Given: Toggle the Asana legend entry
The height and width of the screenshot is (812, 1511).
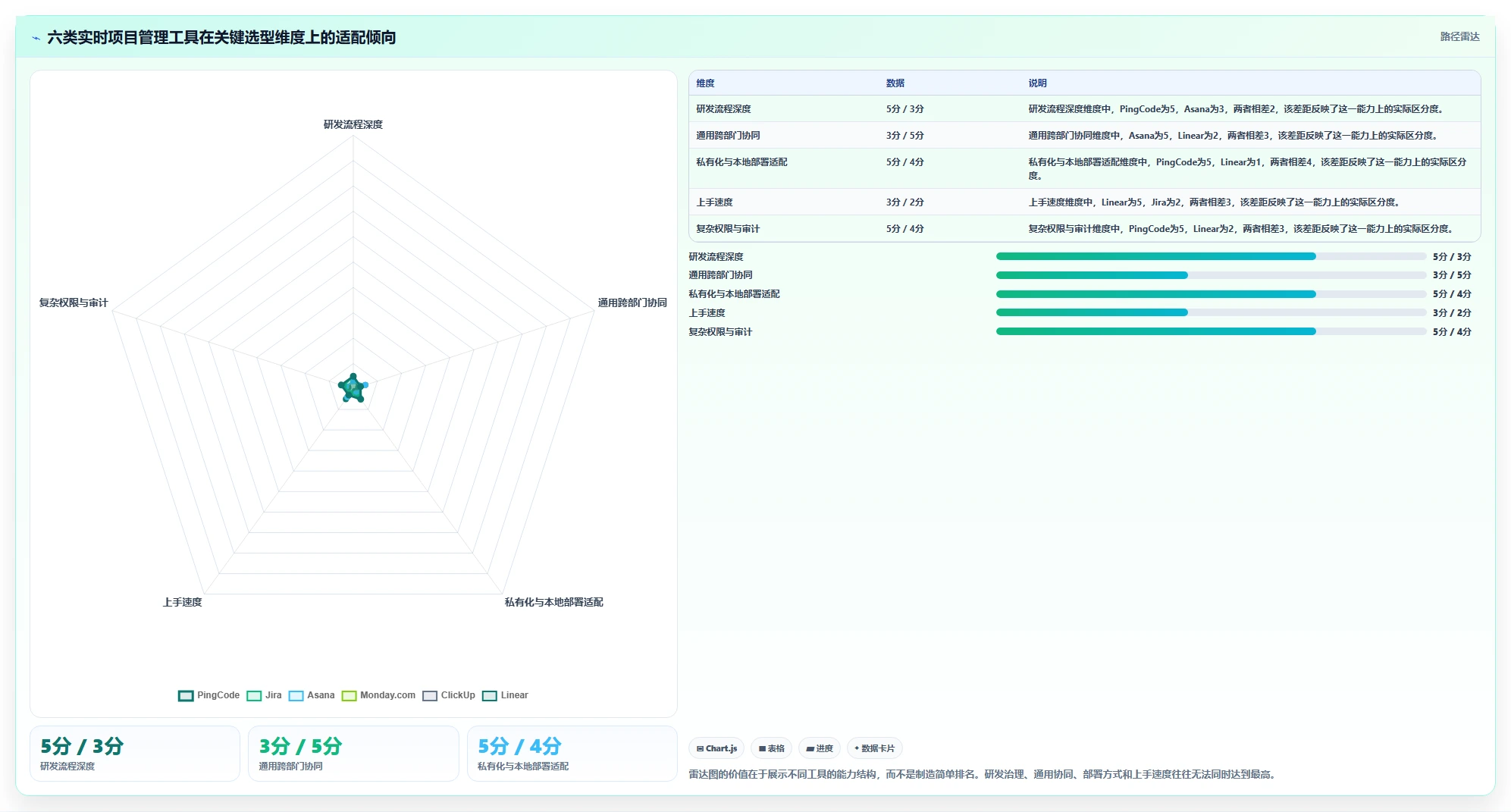Looking at the screenshot, I should pyautogui.click(x=312, y=695).
